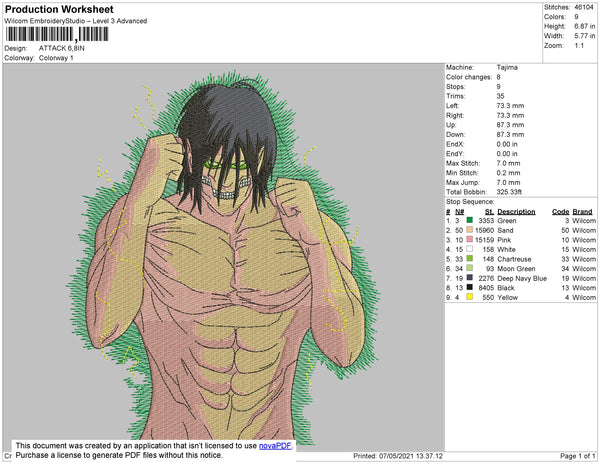Click the Green thread color swatch
The width and height of the screenshot is (600, 464).
pyautogui.click(x=470, y=220)
